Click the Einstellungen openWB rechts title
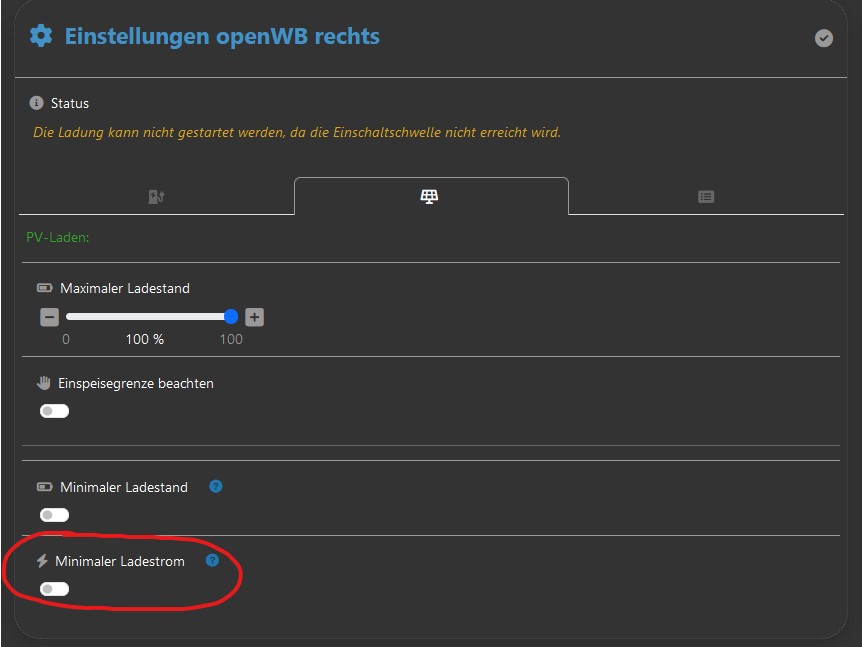Image resolution: width=862 pixels, height=647 pixels. click(x=222, y=36)
